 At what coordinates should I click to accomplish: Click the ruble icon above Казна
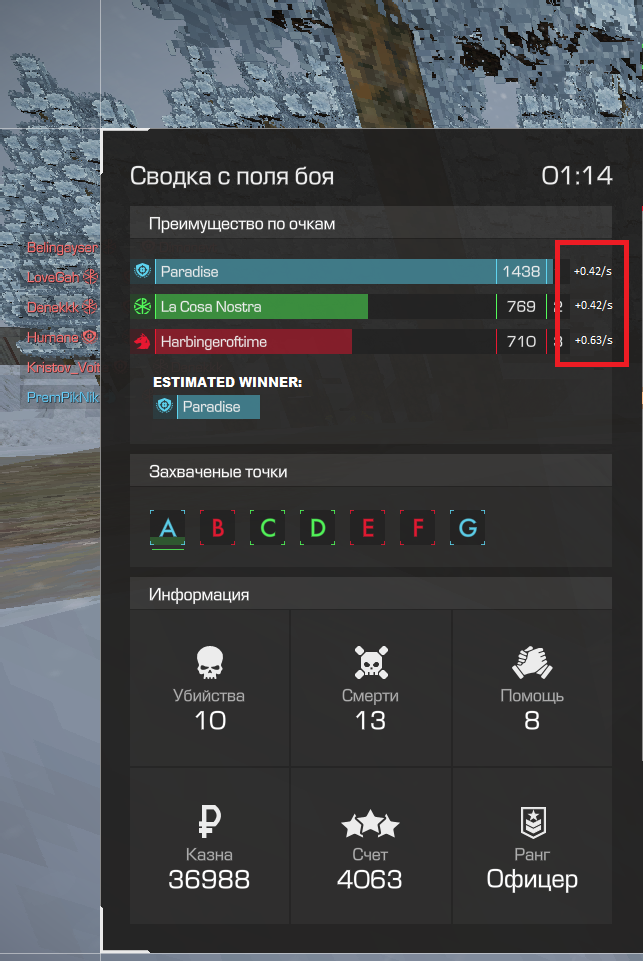coord(210,822)
